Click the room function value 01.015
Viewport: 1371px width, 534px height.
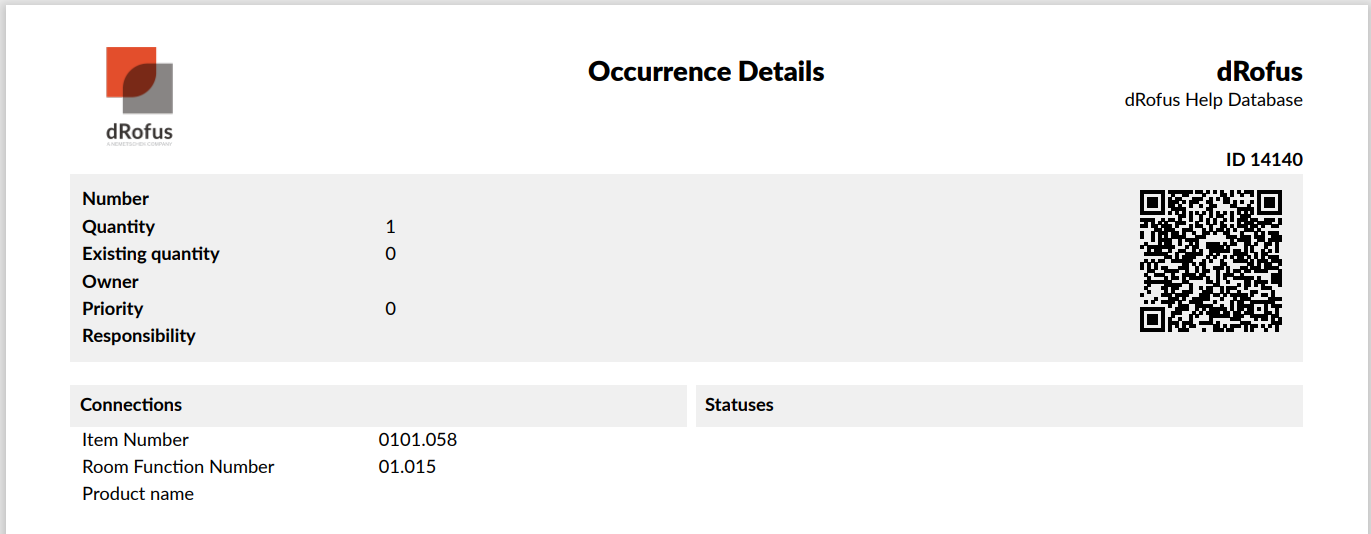(x=407, y=467)
